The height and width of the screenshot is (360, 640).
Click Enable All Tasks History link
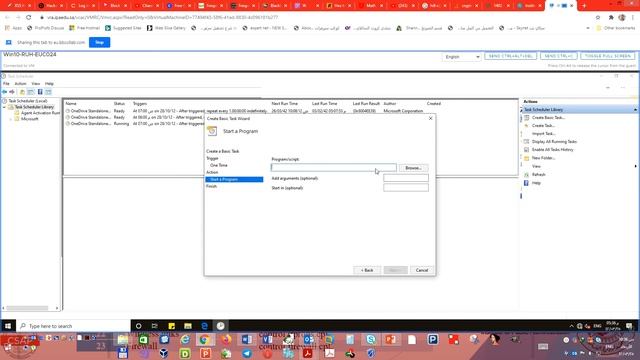pyautogui.click(x=553, y=150)
